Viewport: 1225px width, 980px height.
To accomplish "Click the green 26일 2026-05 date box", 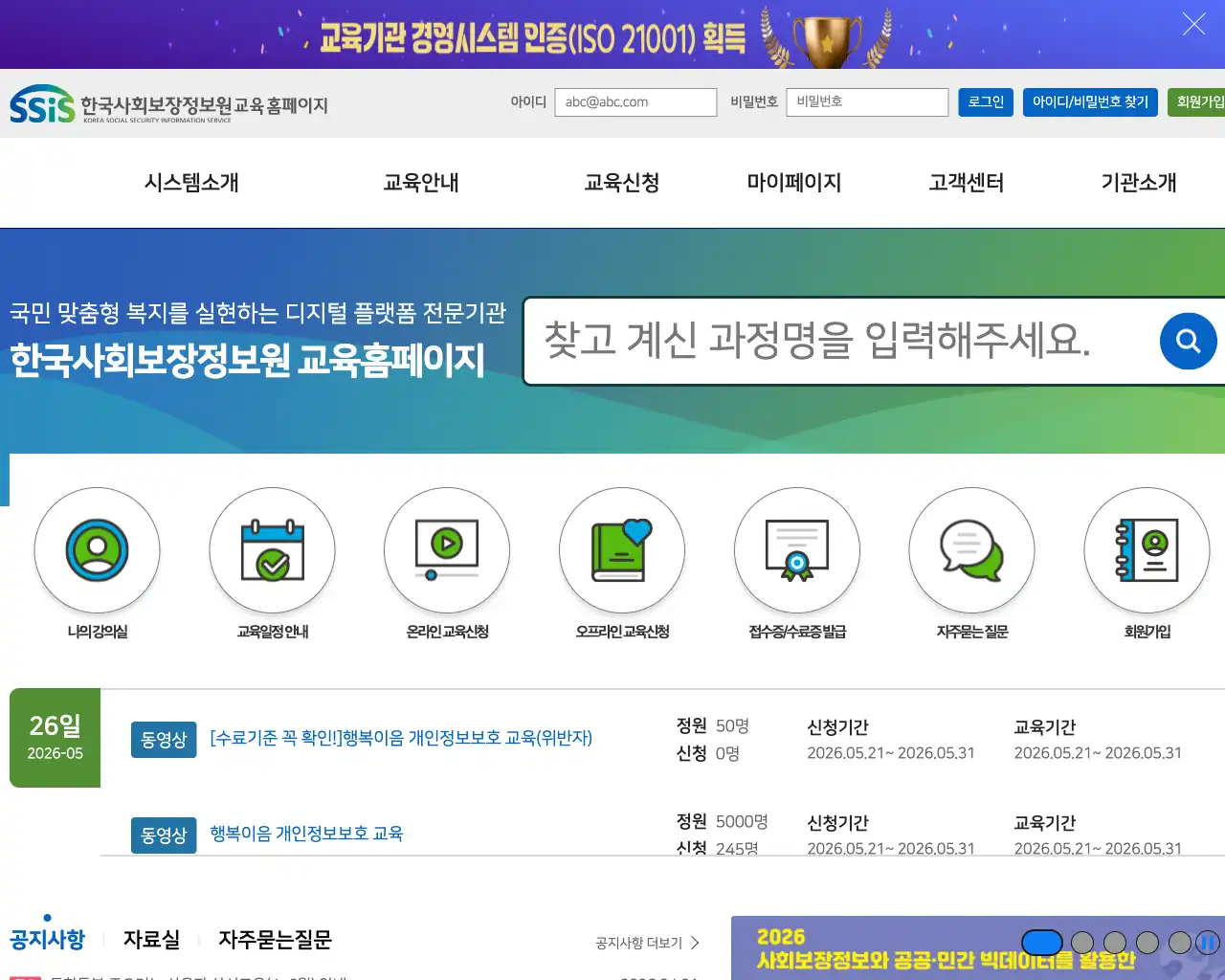I will (x=55, y=738).
